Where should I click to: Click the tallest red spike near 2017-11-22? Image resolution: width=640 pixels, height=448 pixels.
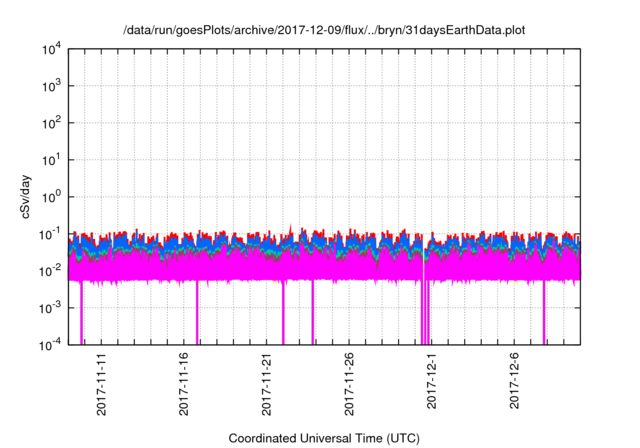(291, 229)
